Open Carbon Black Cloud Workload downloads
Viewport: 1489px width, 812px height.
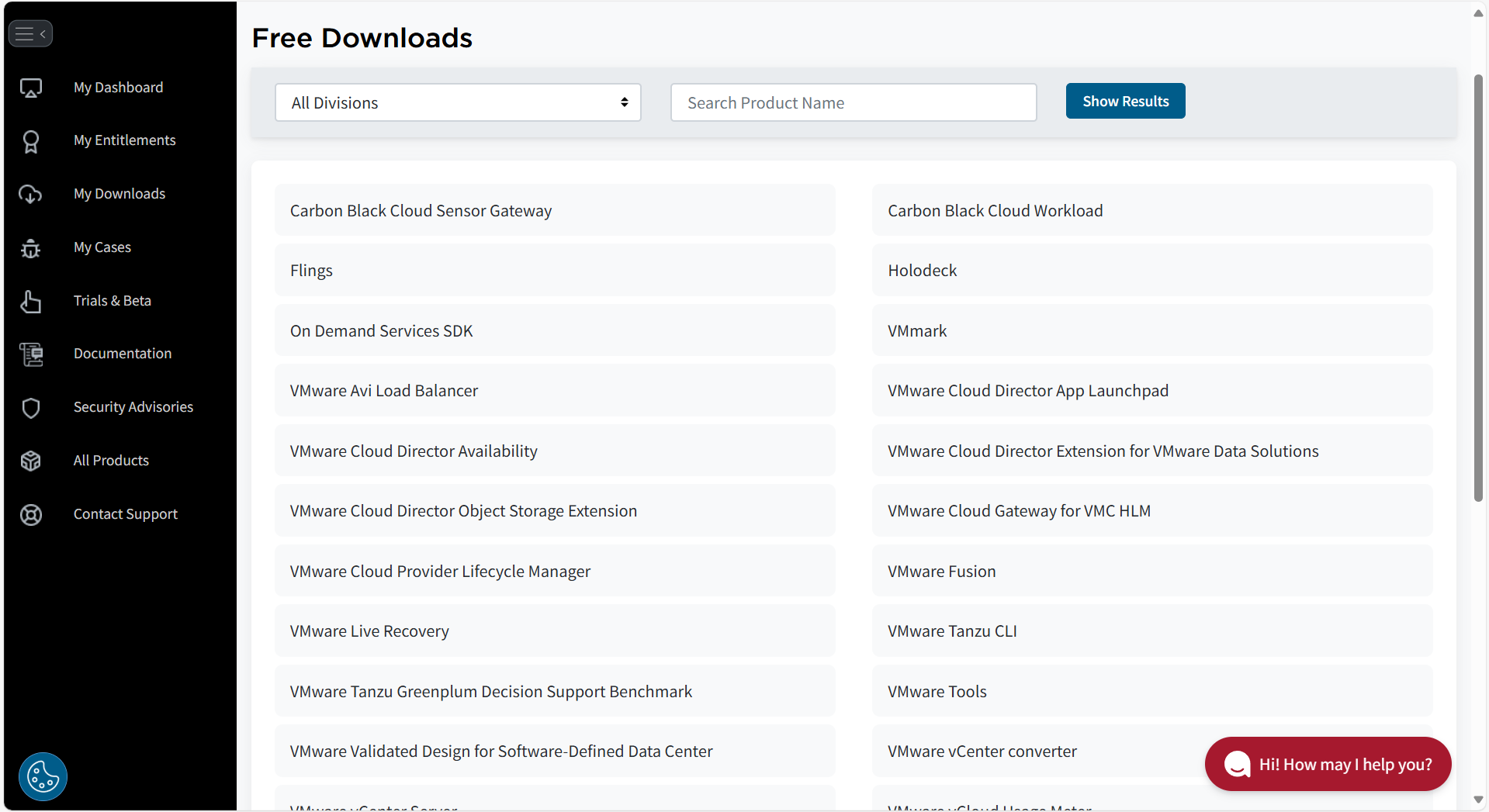[x=1152, y=210]
